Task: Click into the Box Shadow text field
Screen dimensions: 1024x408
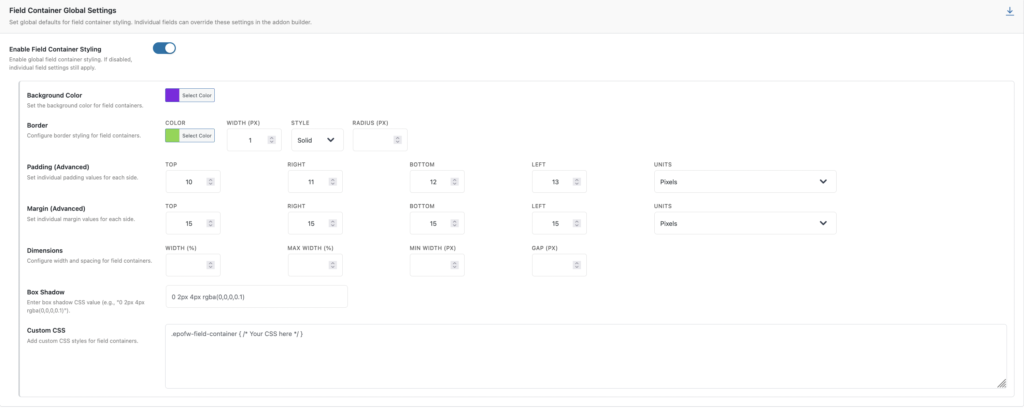Action: [x=256, y=296]
